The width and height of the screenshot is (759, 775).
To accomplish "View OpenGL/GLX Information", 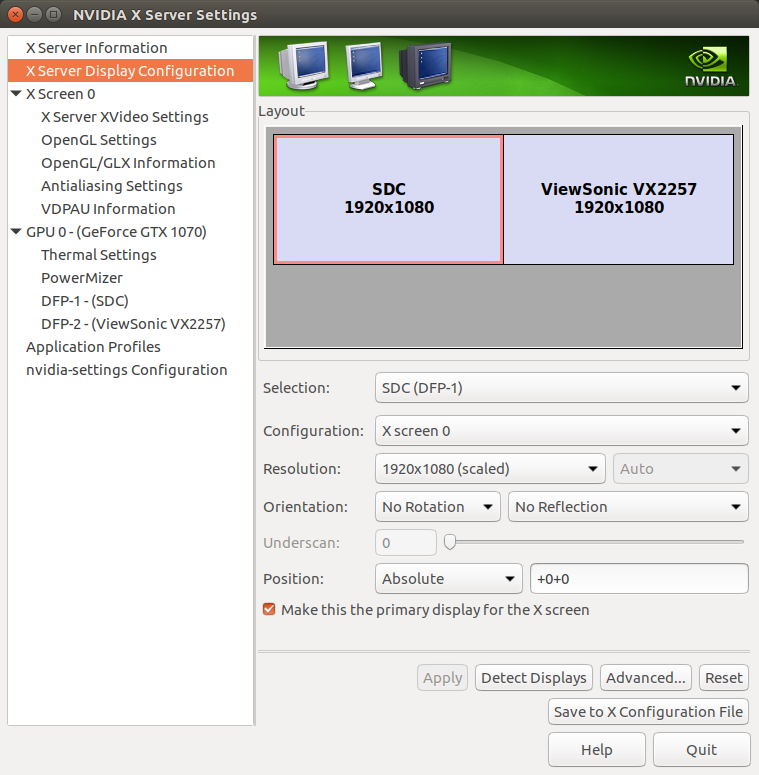I will coord(128,163).
